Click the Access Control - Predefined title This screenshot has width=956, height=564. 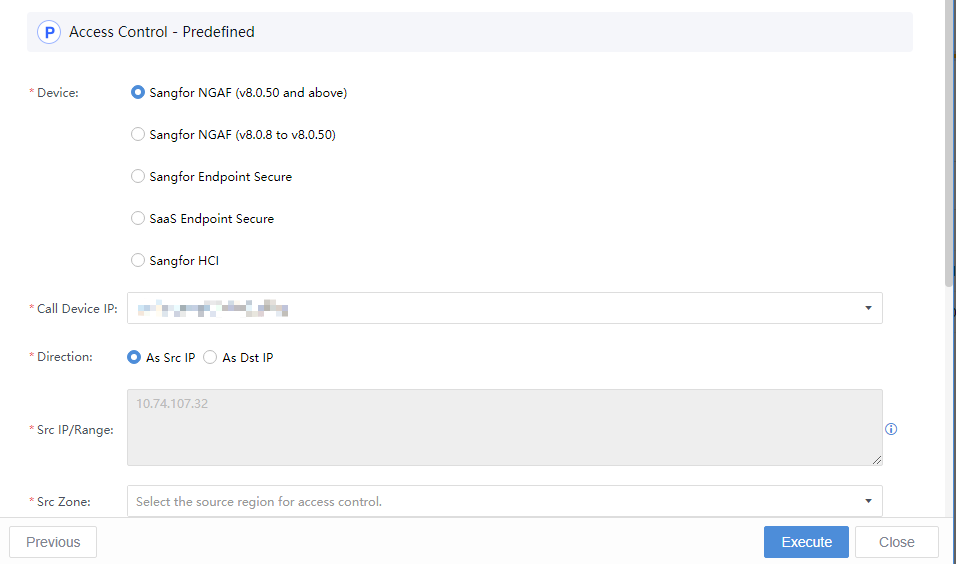click(162, 32)
